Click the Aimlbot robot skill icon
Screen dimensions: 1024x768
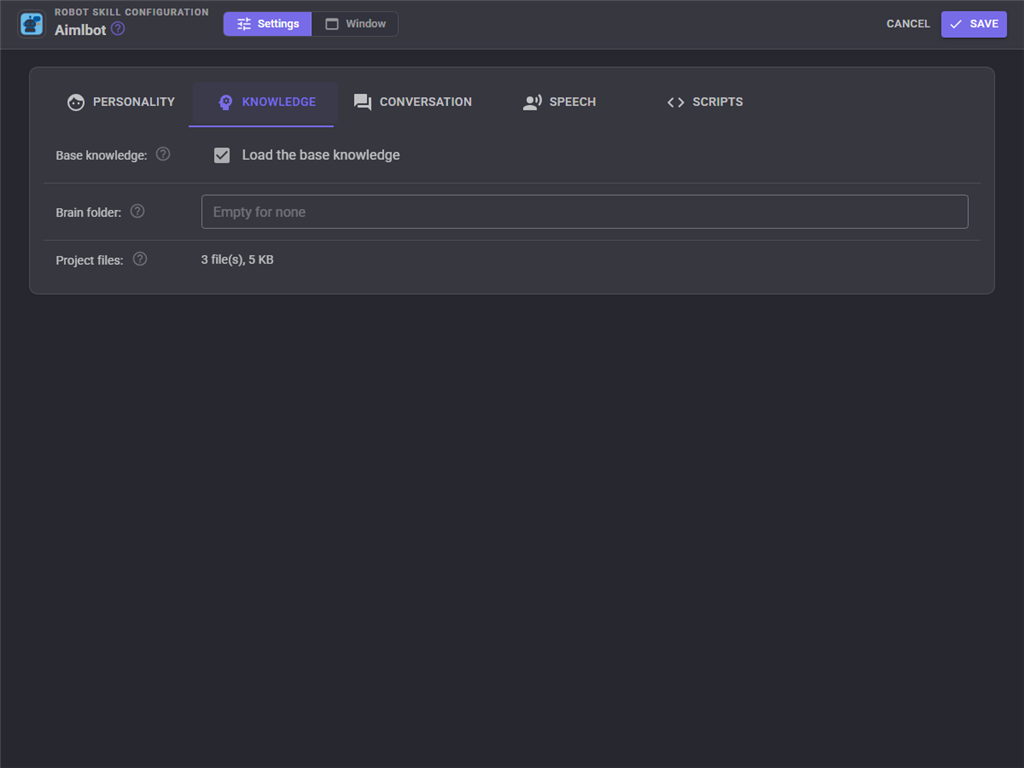31,24
